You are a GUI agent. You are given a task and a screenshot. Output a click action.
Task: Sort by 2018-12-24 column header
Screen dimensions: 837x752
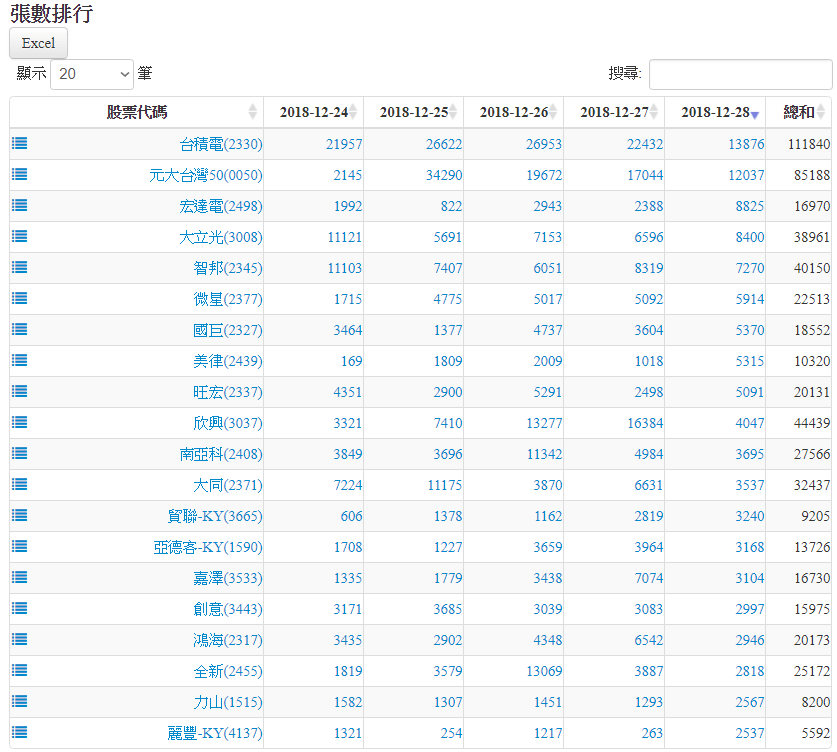314,112
